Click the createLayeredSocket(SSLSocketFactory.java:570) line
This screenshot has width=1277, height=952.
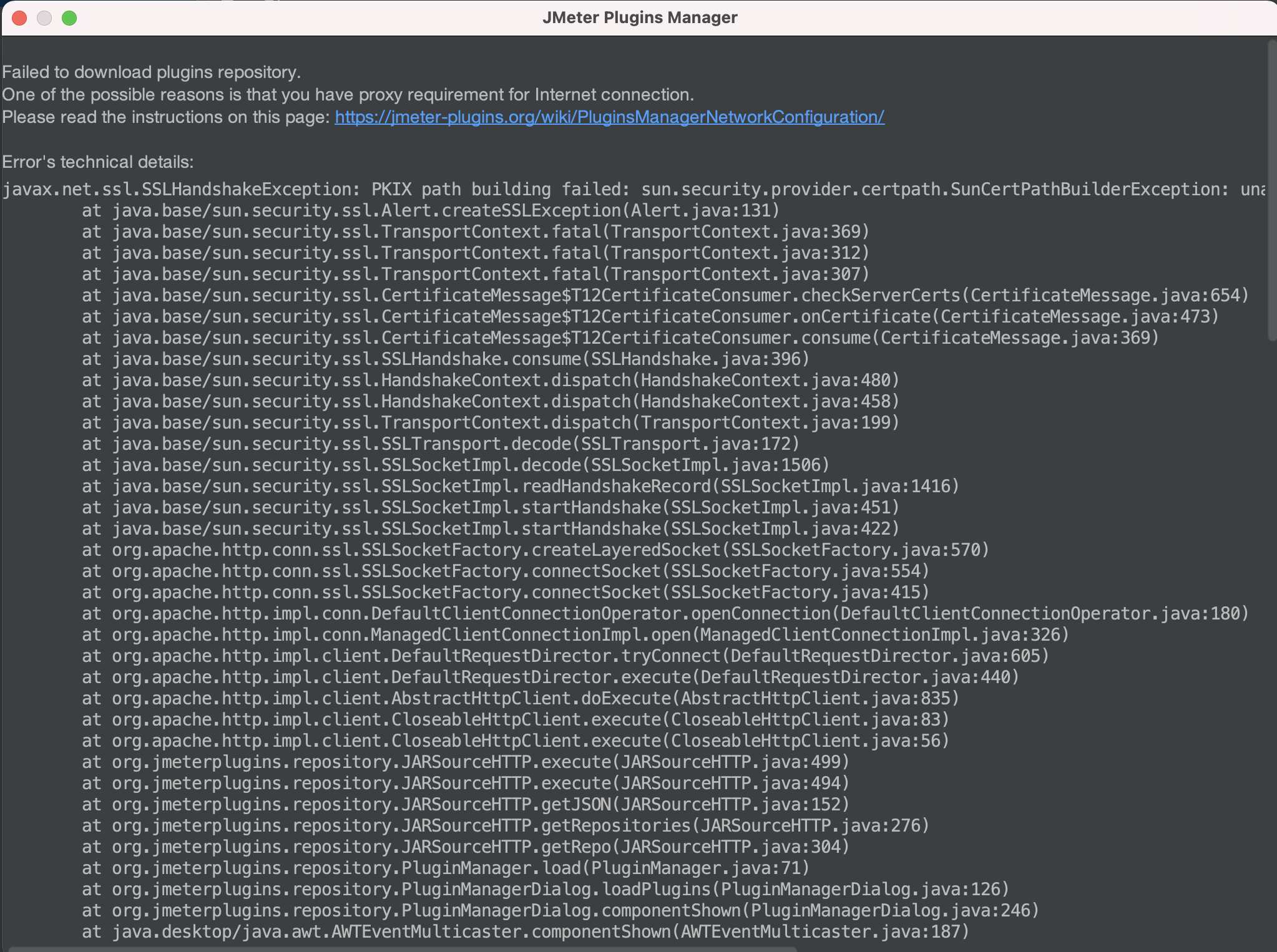pos(536,550)
